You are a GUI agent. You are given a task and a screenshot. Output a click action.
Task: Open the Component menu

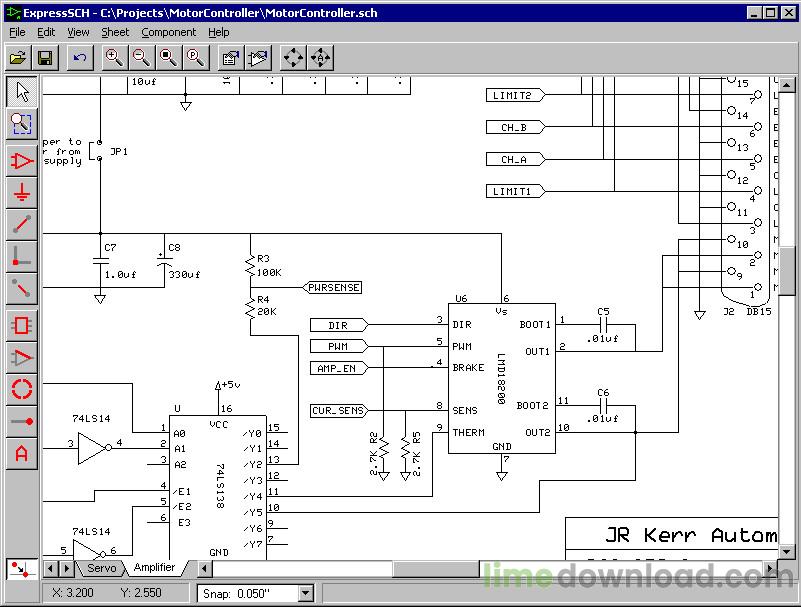(168, 32)
